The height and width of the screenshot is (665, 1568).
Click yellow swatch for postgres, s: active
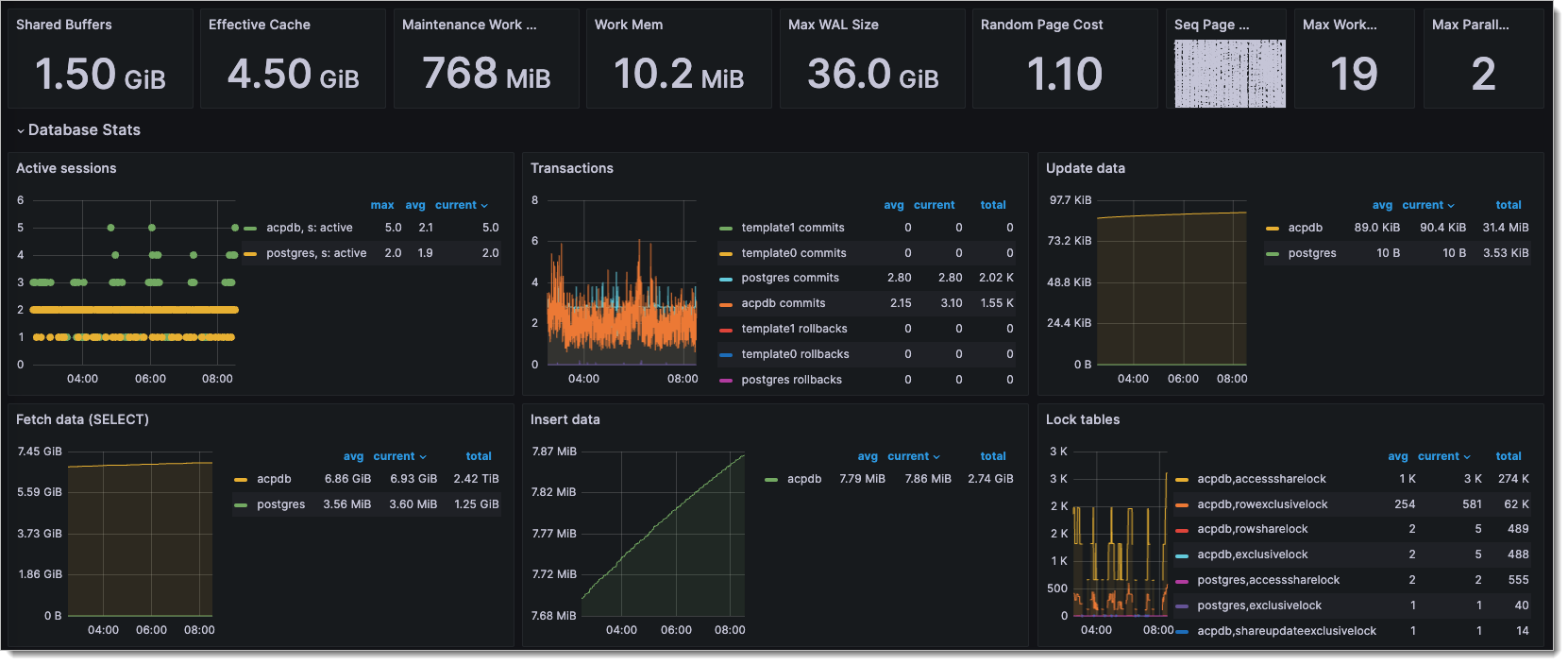250,254
